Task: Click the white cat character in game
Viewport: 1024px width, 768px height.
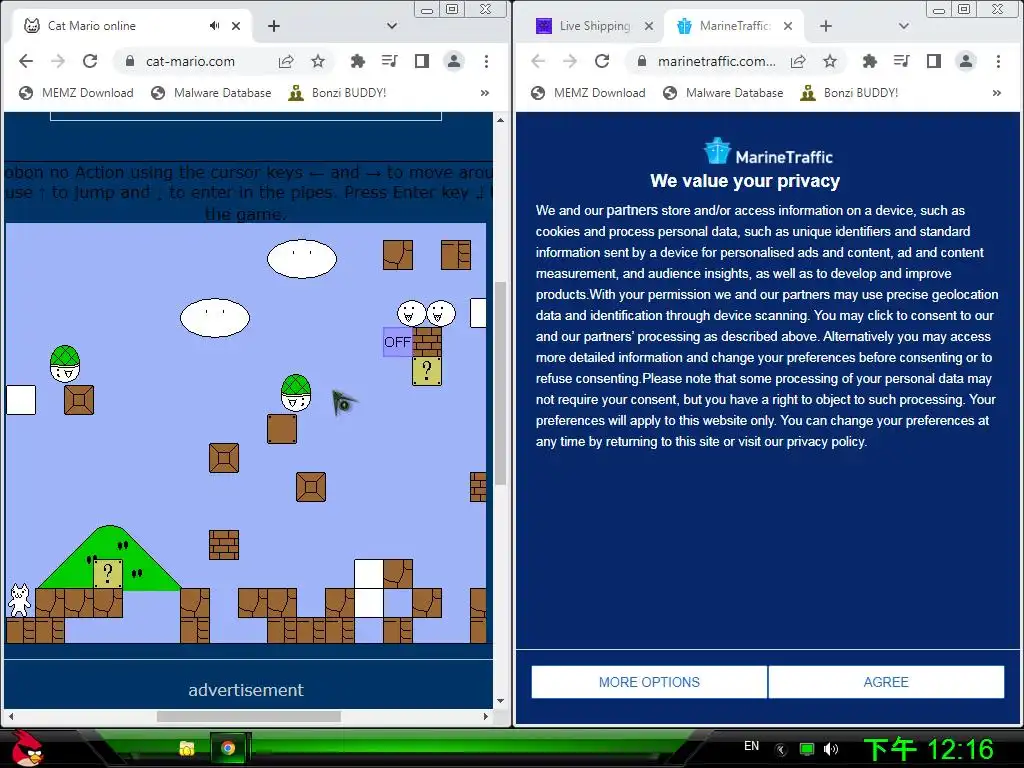Action: click(19, 600)
